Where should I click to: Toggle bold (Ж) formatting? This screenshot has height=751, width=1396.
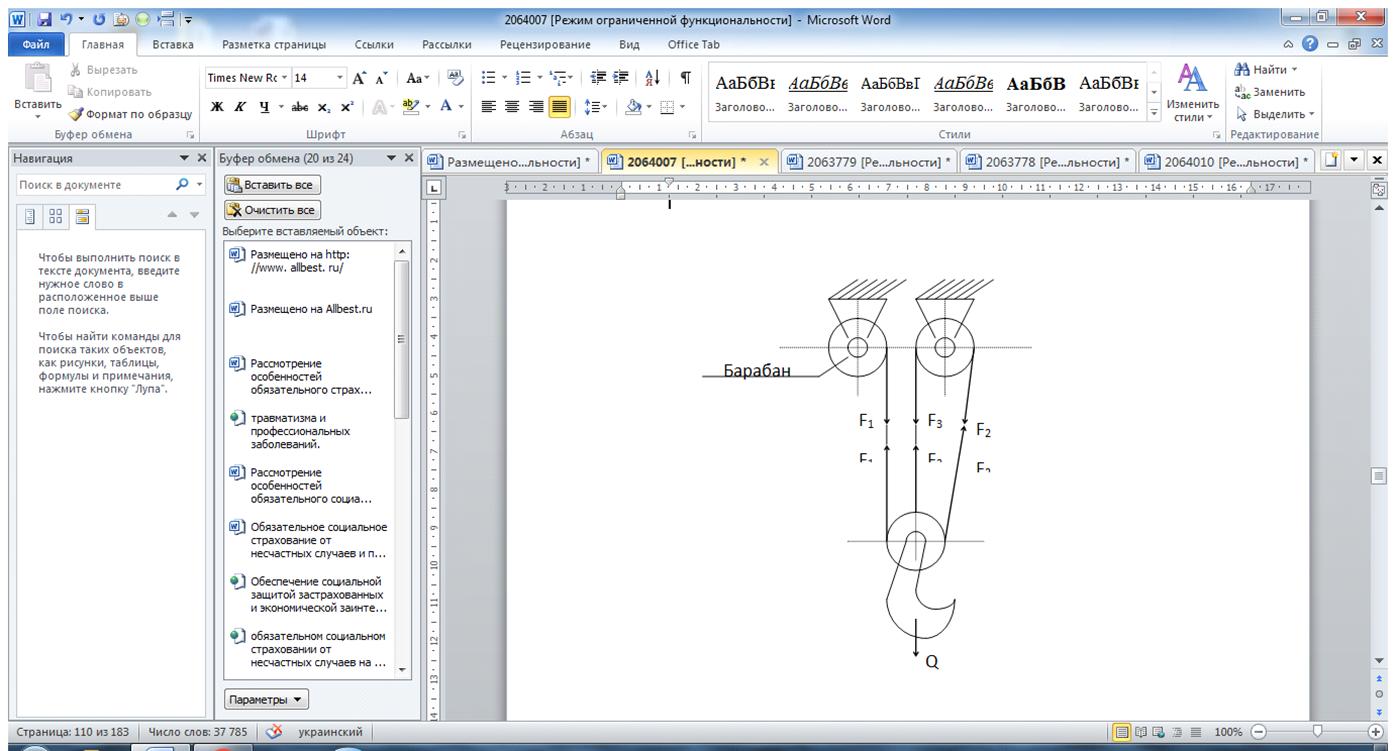click(217, 107)
